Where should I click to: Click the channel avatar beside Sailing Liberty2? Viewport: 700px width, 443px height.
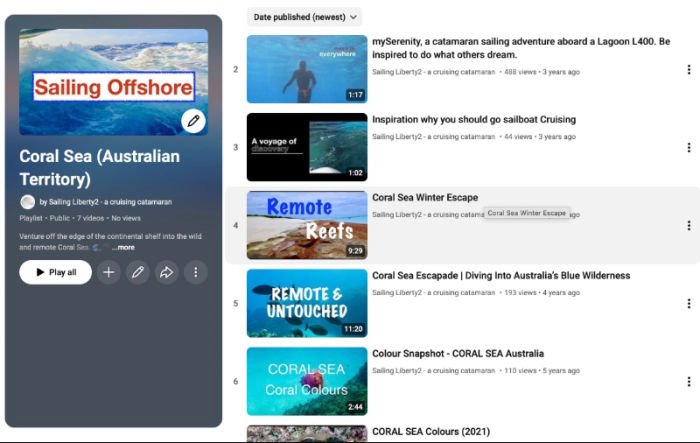coord(28,202)
